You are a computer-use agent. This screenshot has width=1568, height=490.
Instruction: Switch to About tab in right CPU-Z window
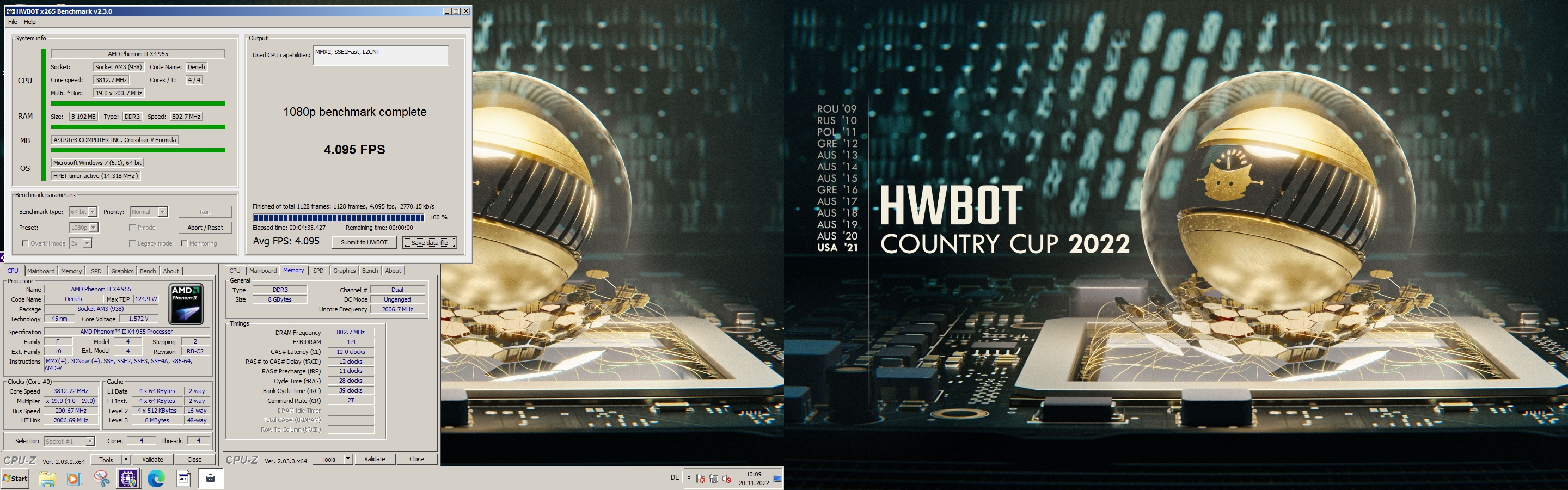point(393,271)
